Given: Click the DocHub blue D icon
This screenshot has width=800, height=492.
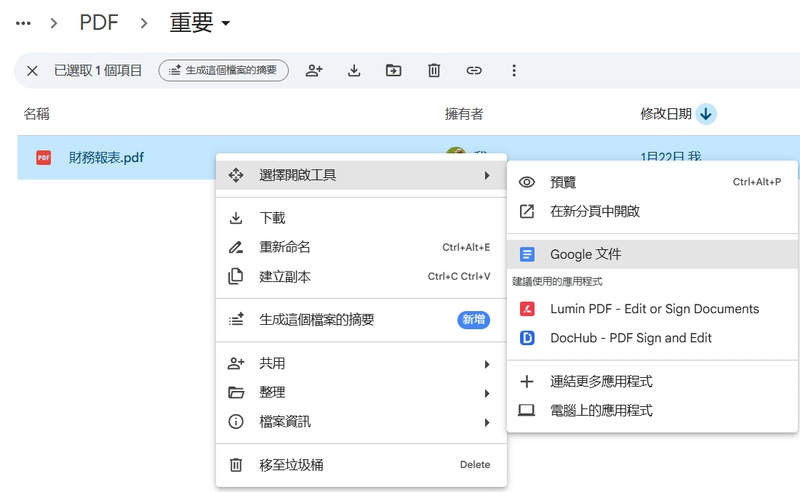Looking at the screenshot, I should [527, 338].
